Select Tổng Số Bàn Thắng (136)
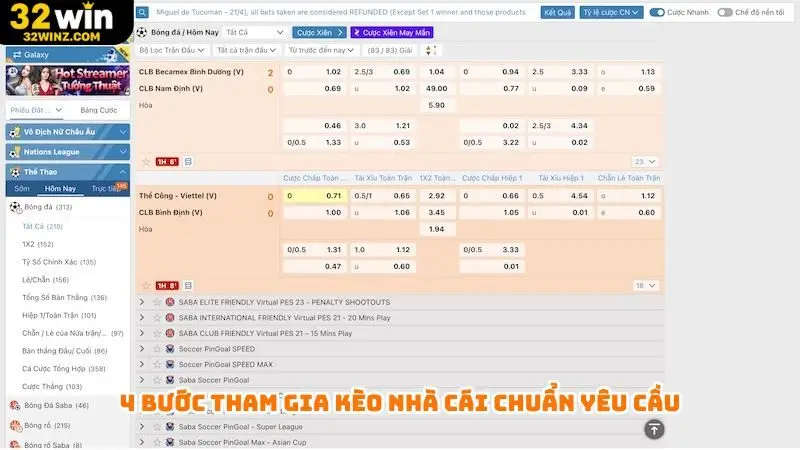Image resolution: width=800 pixels, height=450 pixels. [64, 297]
